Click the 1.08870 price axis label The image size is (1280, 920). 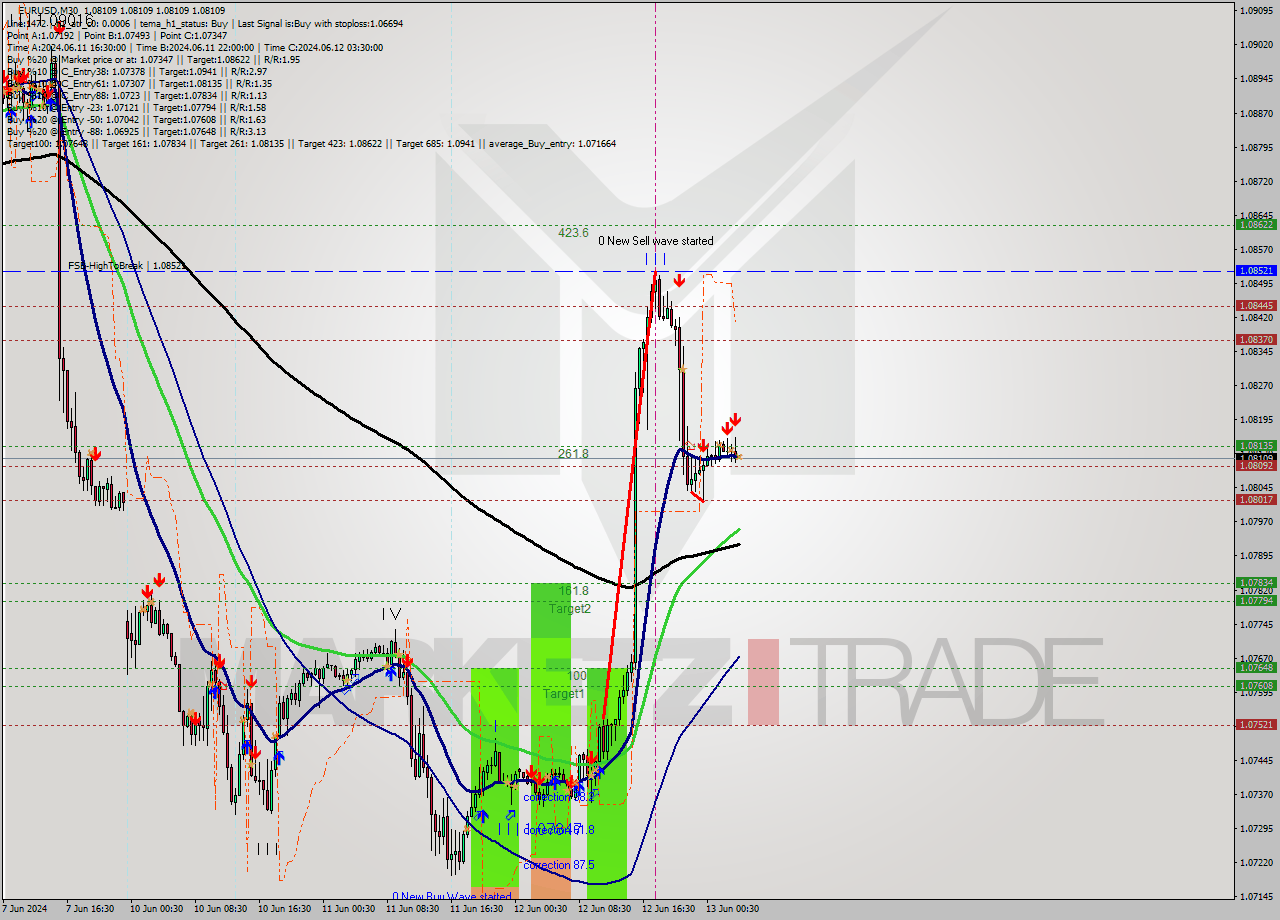(x=1257, y=113)
